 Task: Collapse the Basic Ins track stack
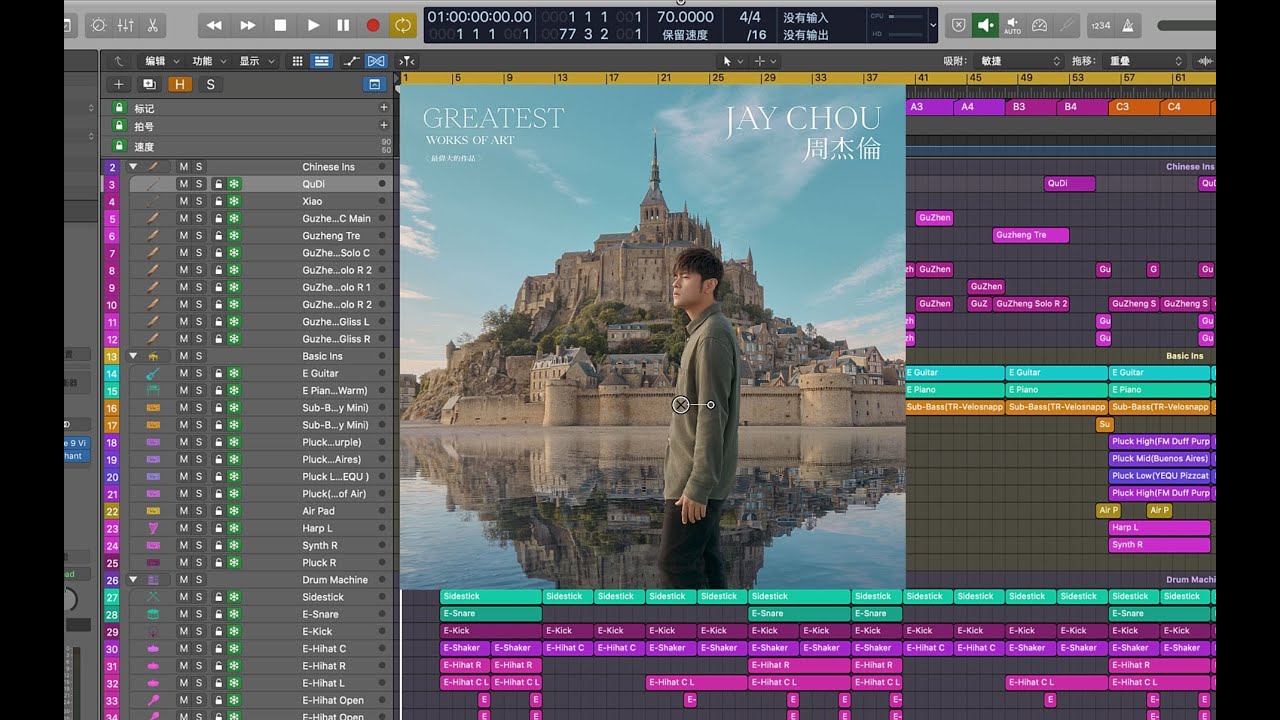[x=132, y=356]
